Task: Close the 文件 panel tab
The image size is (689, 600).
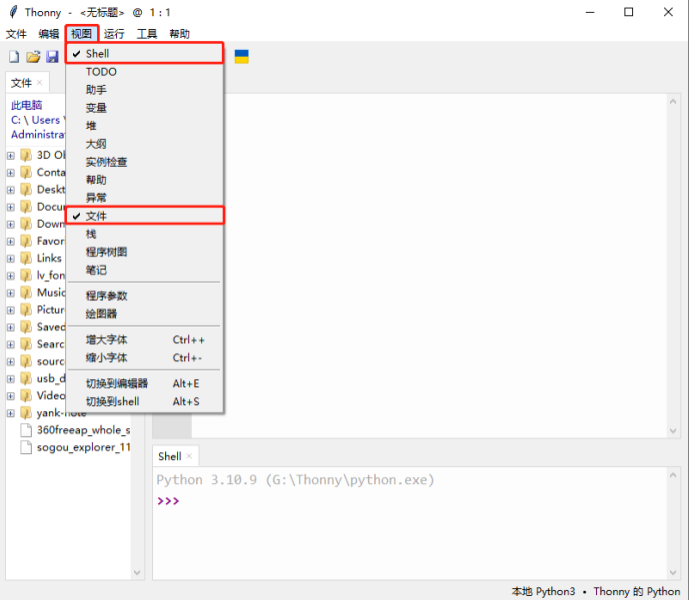Action: [40, 83]
